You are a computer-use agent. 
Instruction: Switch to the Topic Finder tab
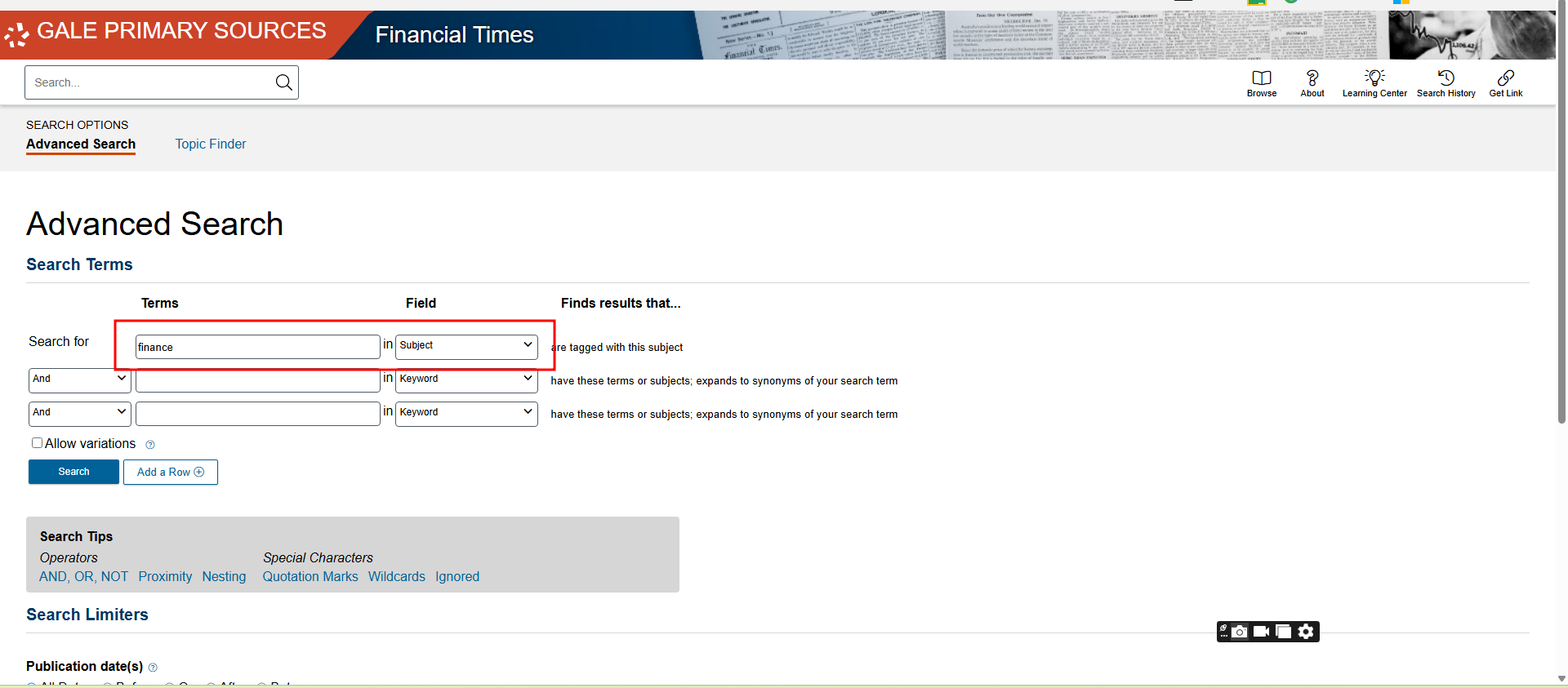210,144
